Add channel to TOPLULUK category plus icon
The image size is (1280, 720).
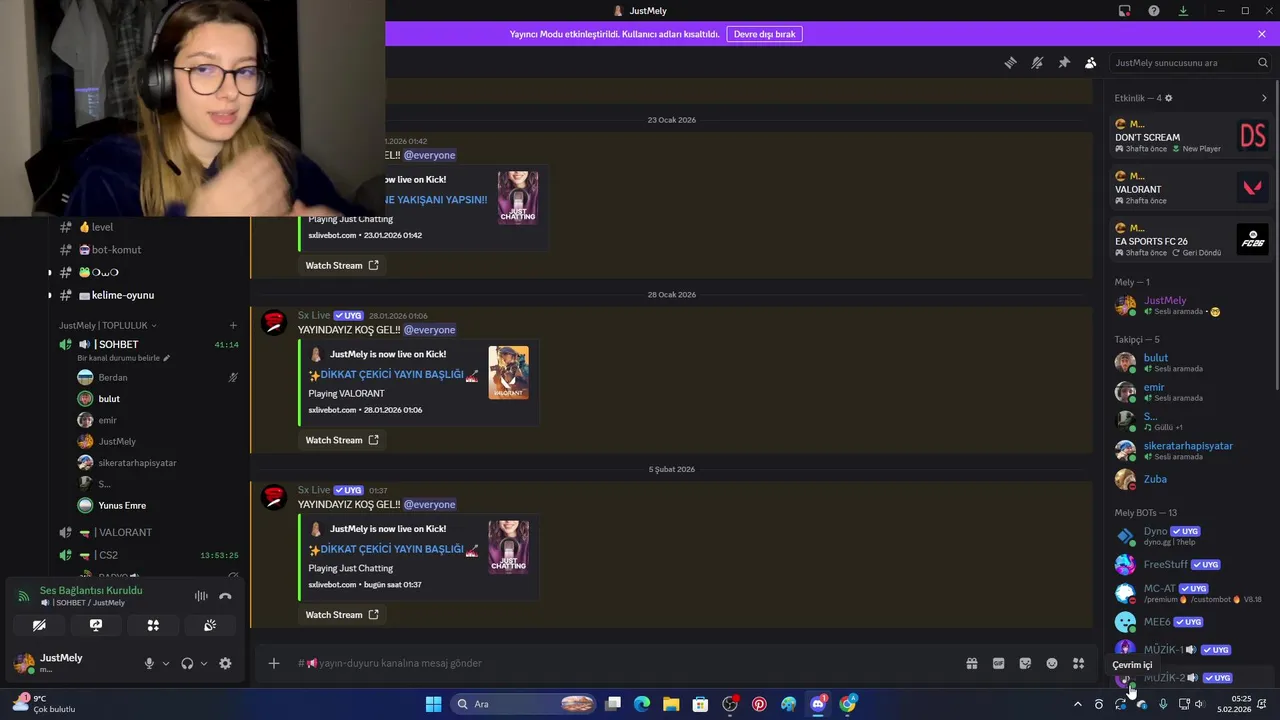click(233, 325)
